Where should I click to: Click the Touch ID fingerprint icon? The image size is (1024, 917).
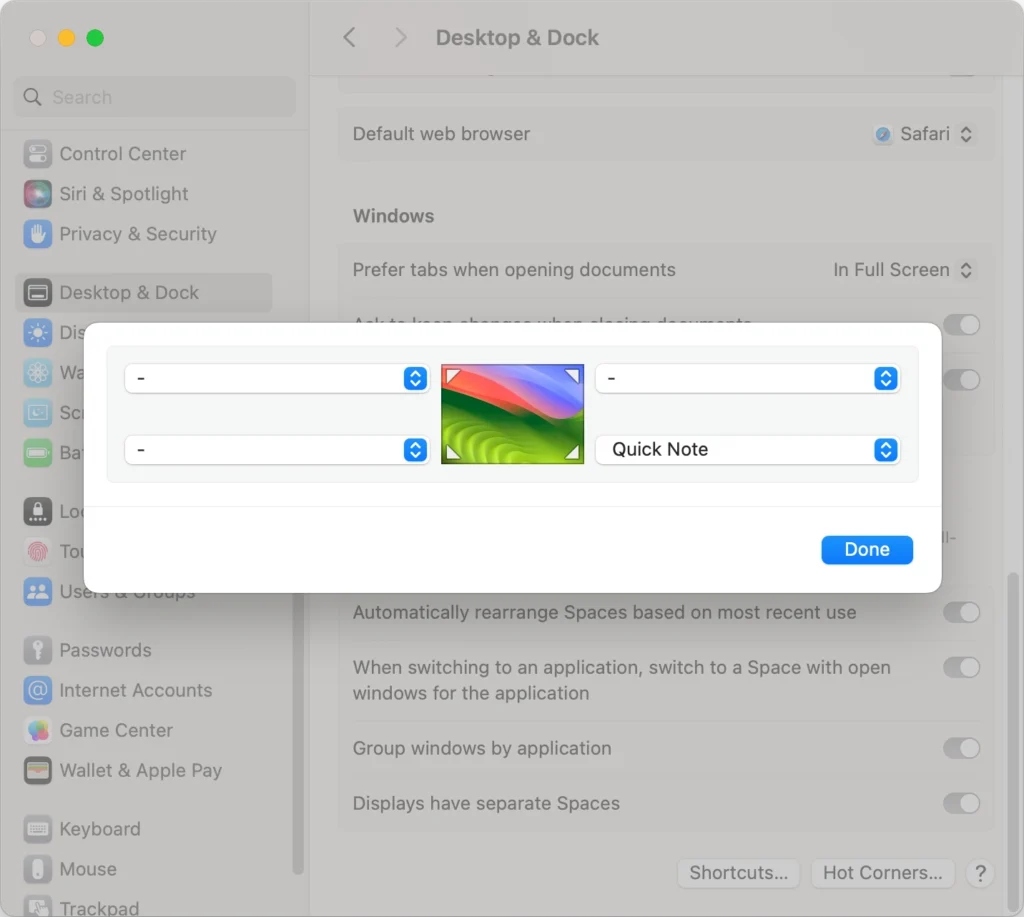[37, 551]
